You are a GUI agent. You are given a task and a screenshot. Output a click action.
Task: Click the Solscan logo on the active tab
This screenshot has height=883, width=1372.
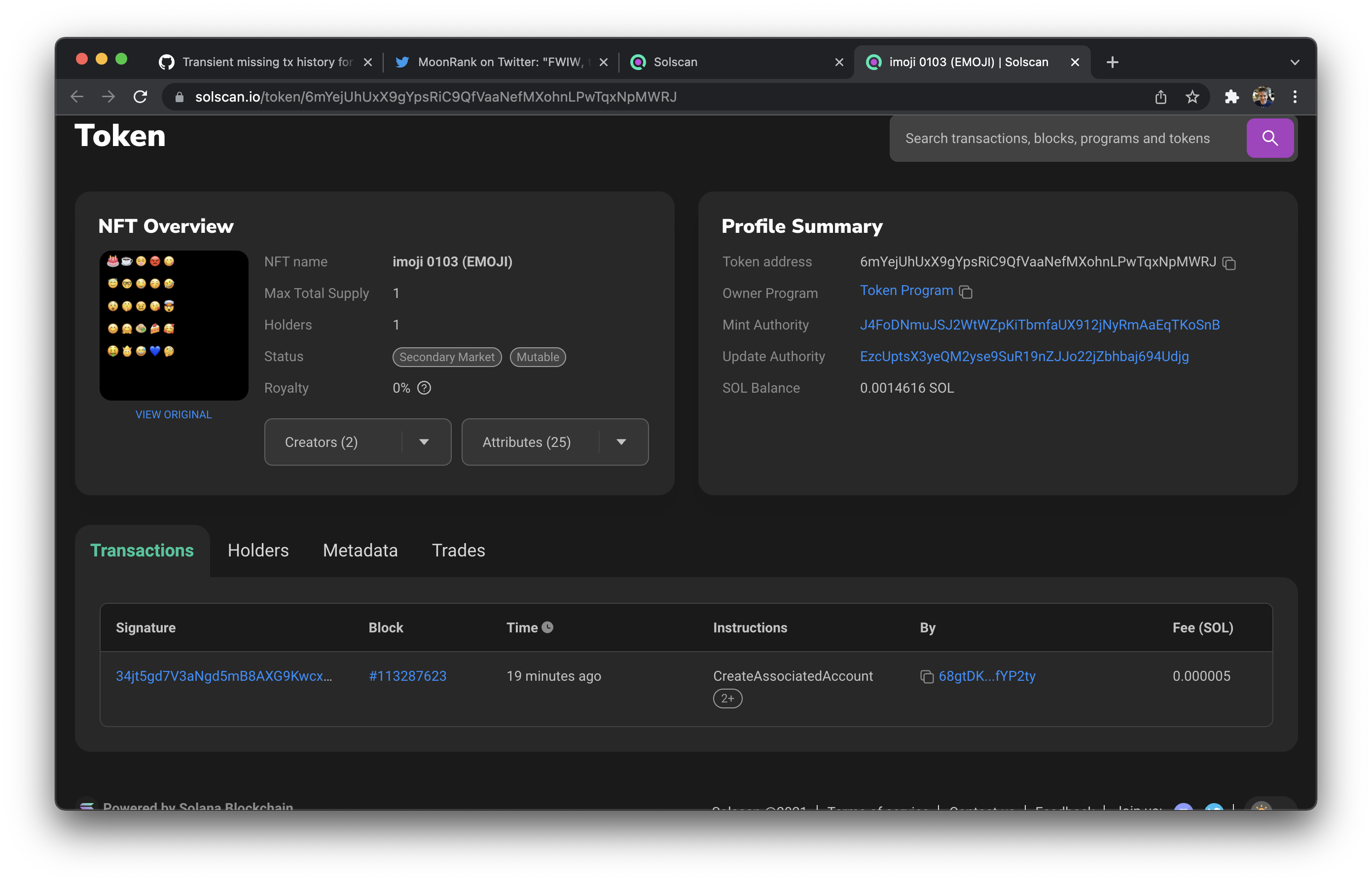click(x=873, y=62)
